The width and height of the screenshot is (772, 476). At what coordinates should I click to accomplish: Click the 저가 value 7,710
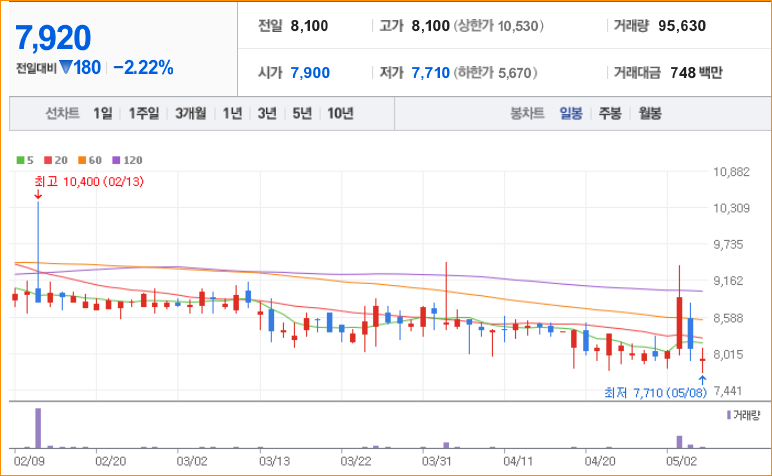tap(430, 73)
